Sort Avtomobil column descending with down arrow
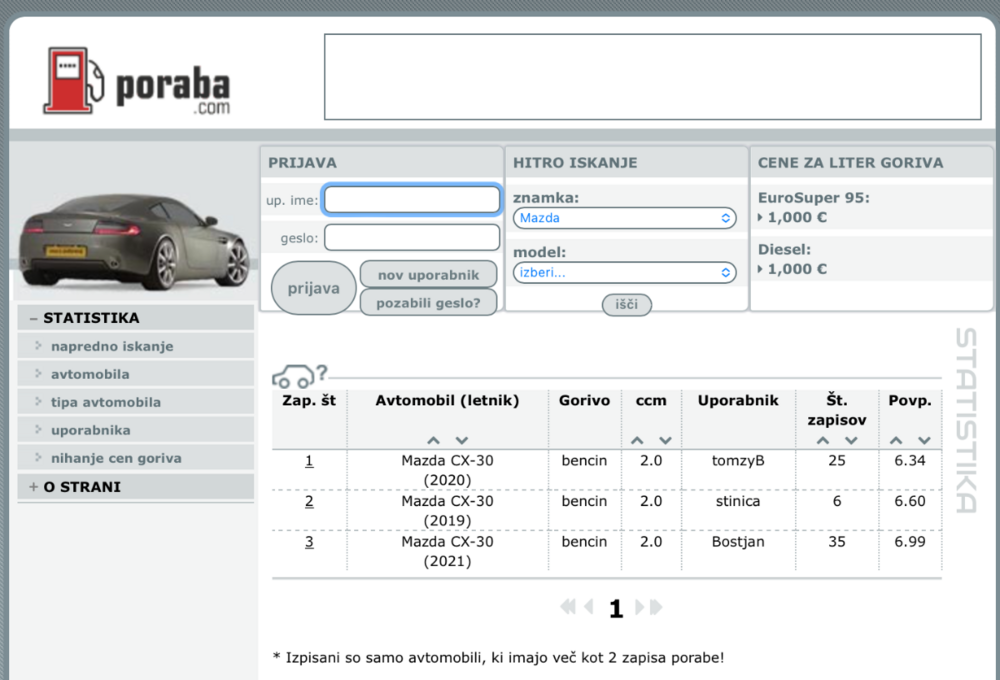The width and height of the screenshot is (1000, 680). [461, 440]
